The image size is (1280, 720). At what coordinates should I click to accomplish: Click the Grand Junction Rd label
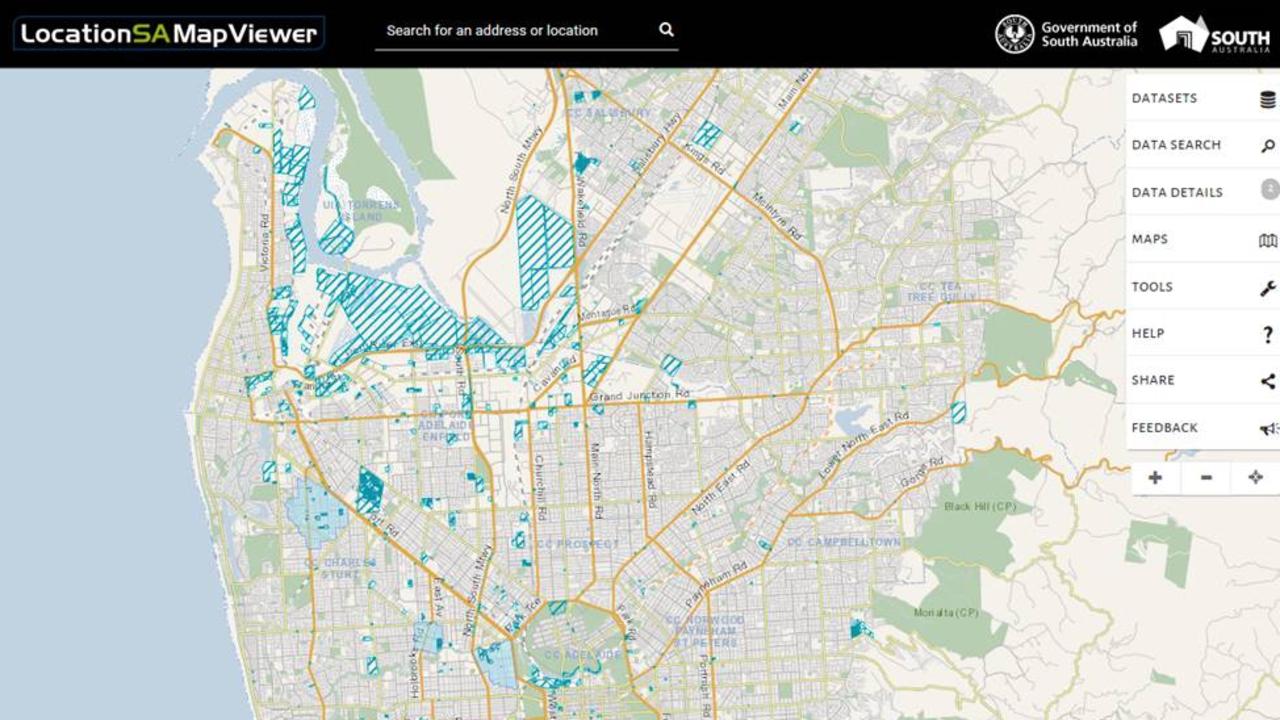click(640, 396)
